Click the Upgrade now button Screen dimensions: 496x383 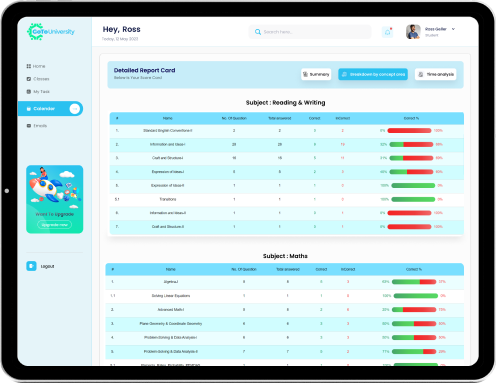55,225
